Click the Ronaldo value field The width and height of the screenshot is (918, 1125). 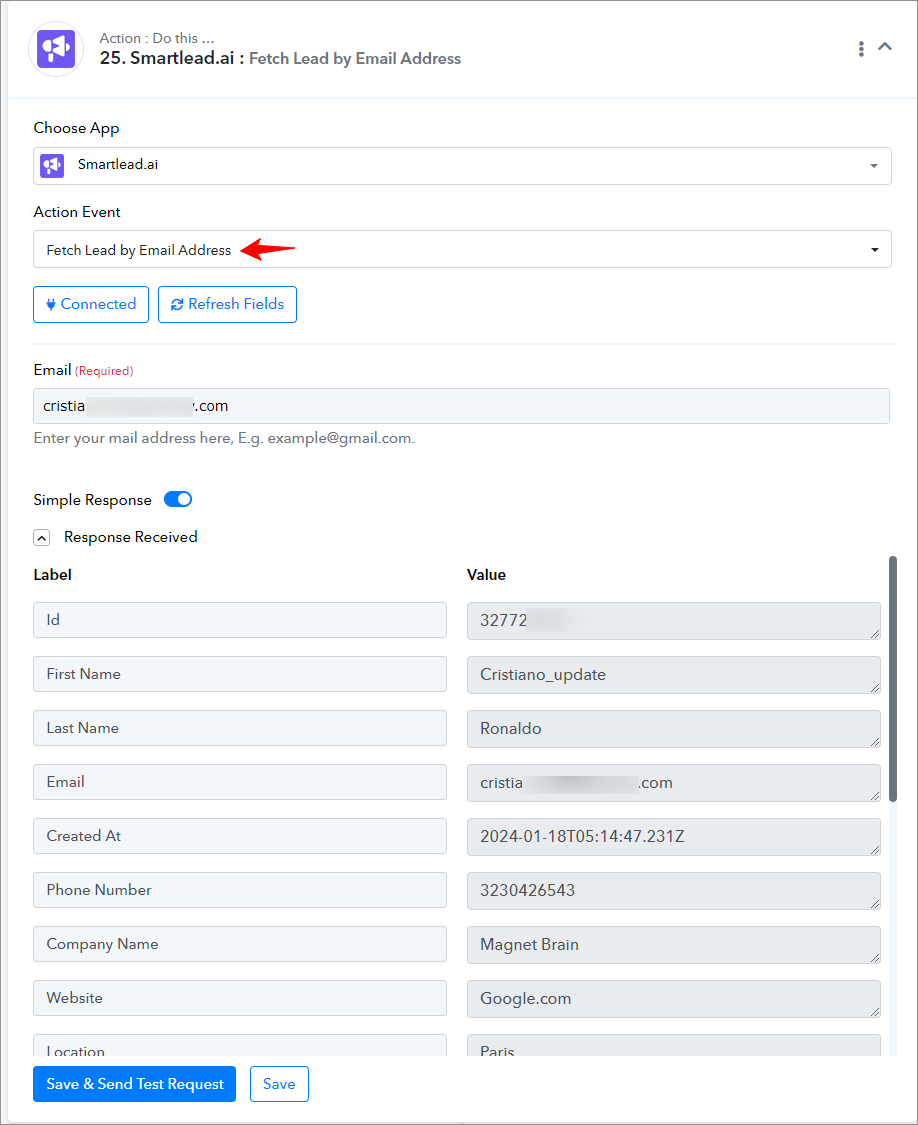click(673, 729)
